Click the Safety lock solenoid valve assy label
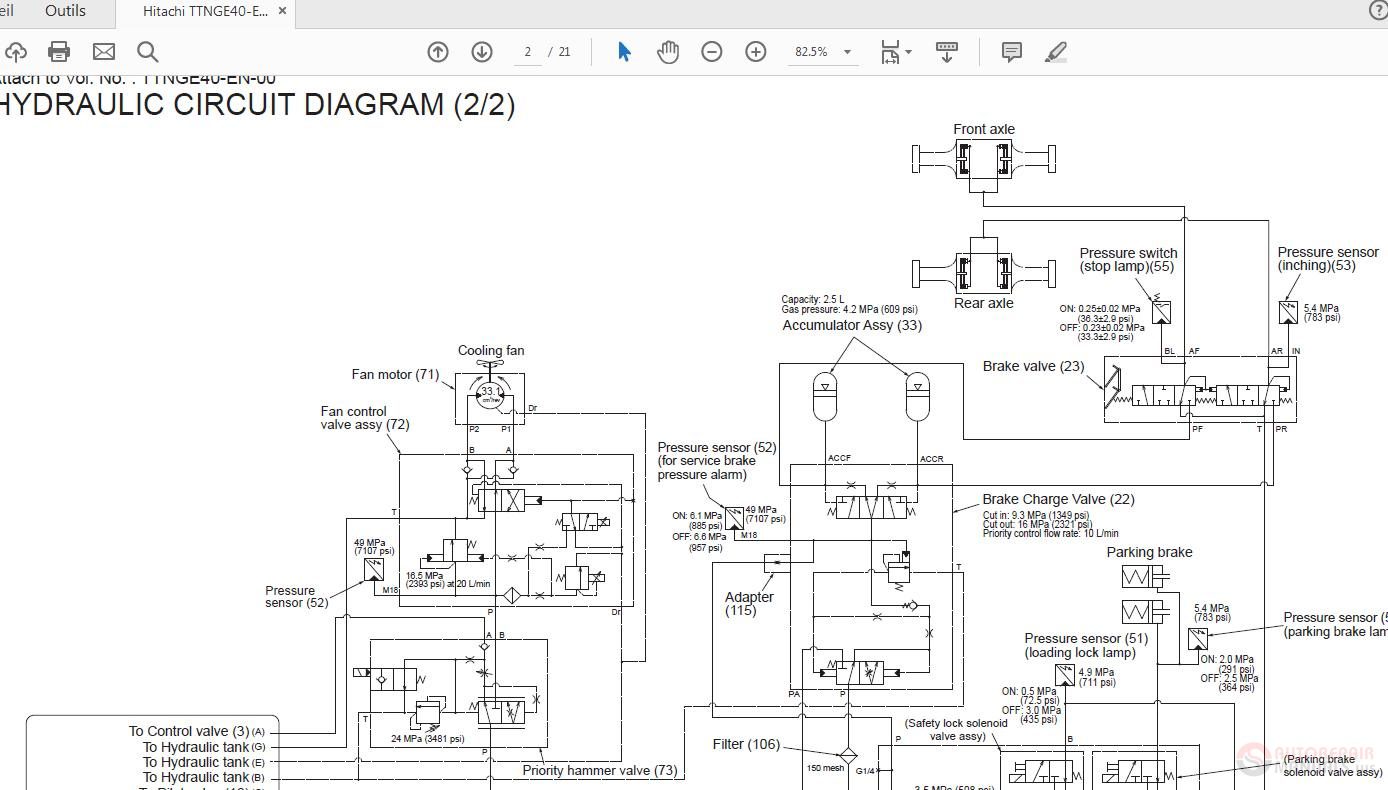 pyautogui.click(x=956, y=730)
